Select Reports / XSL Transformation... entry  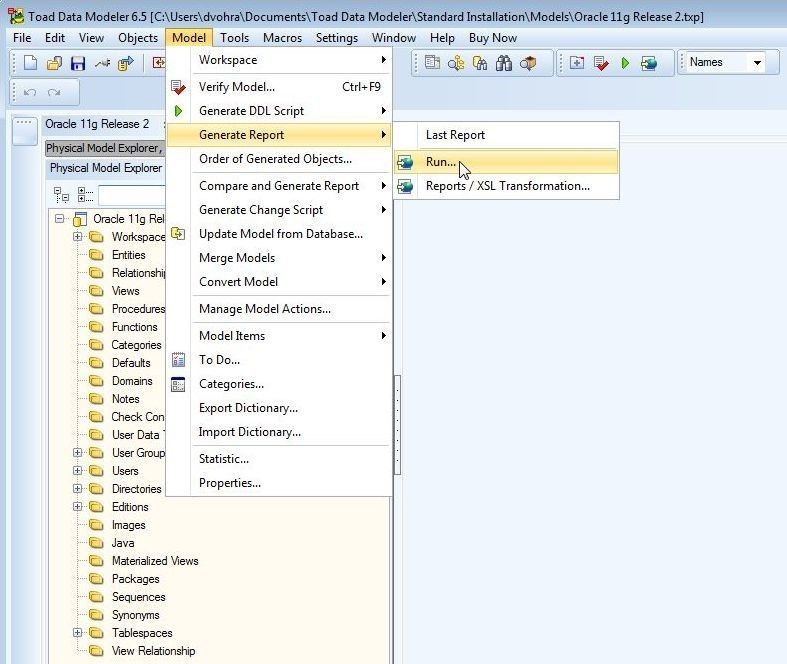point(506,186)
